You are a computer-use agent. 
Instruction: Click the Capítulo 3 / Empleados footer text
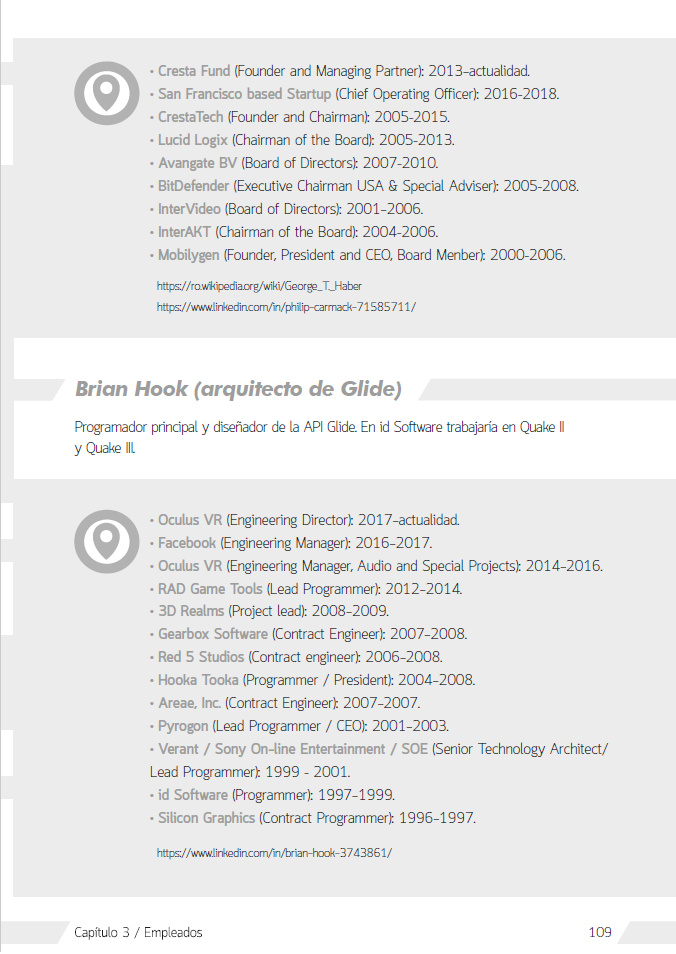138,932
